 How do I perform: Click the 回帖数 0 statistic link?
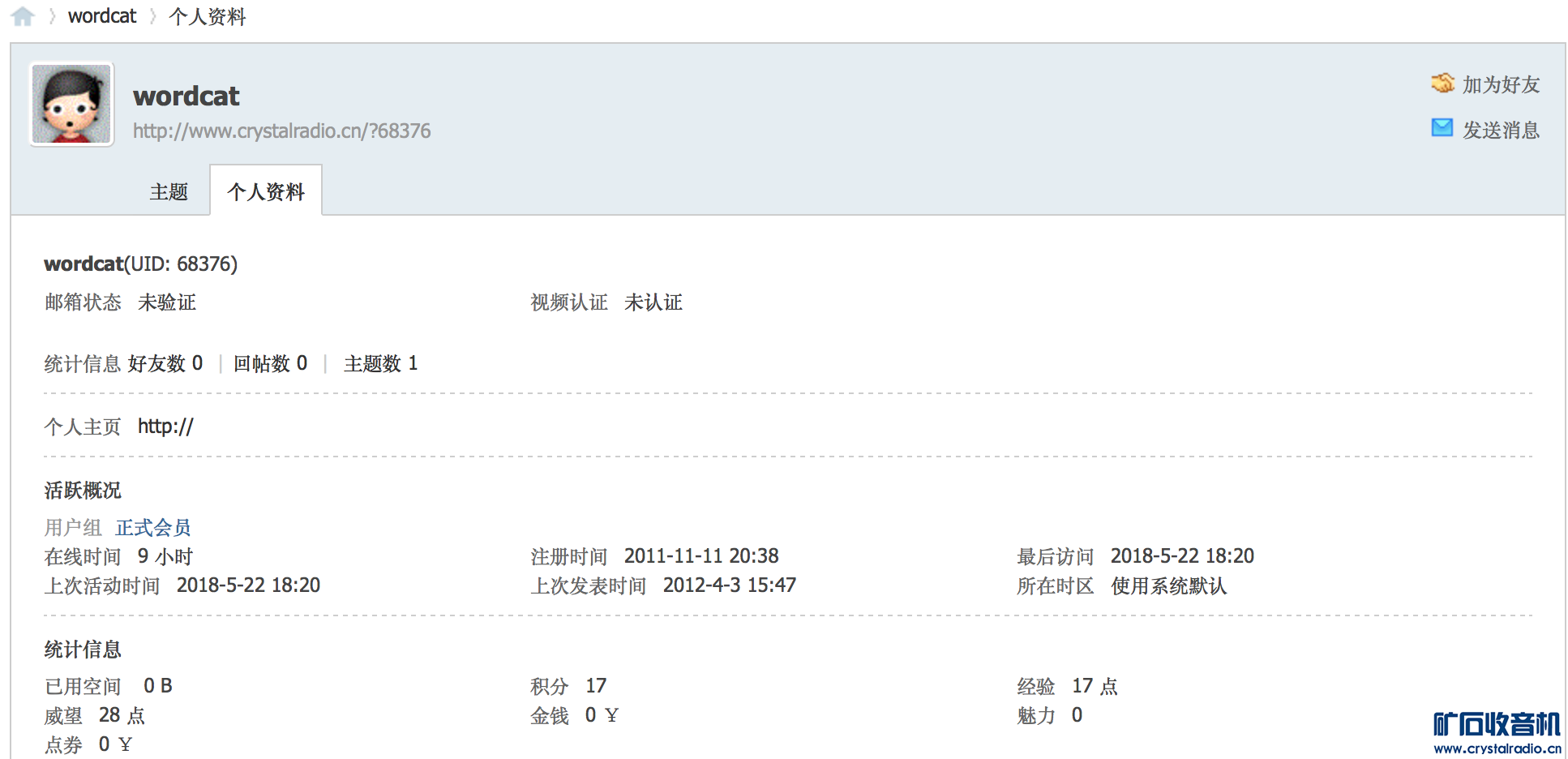[x=270, y=363]
